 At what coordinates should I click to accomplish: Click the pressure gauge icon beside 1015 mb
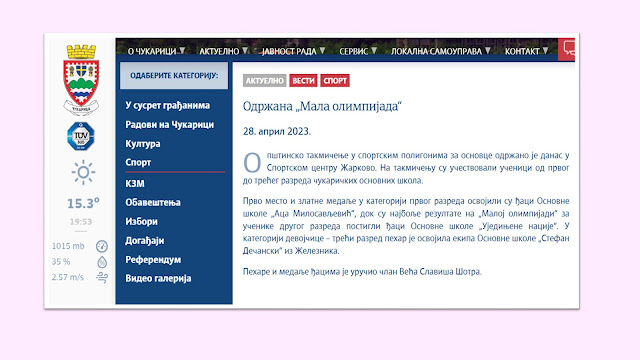tap(102, 246)
